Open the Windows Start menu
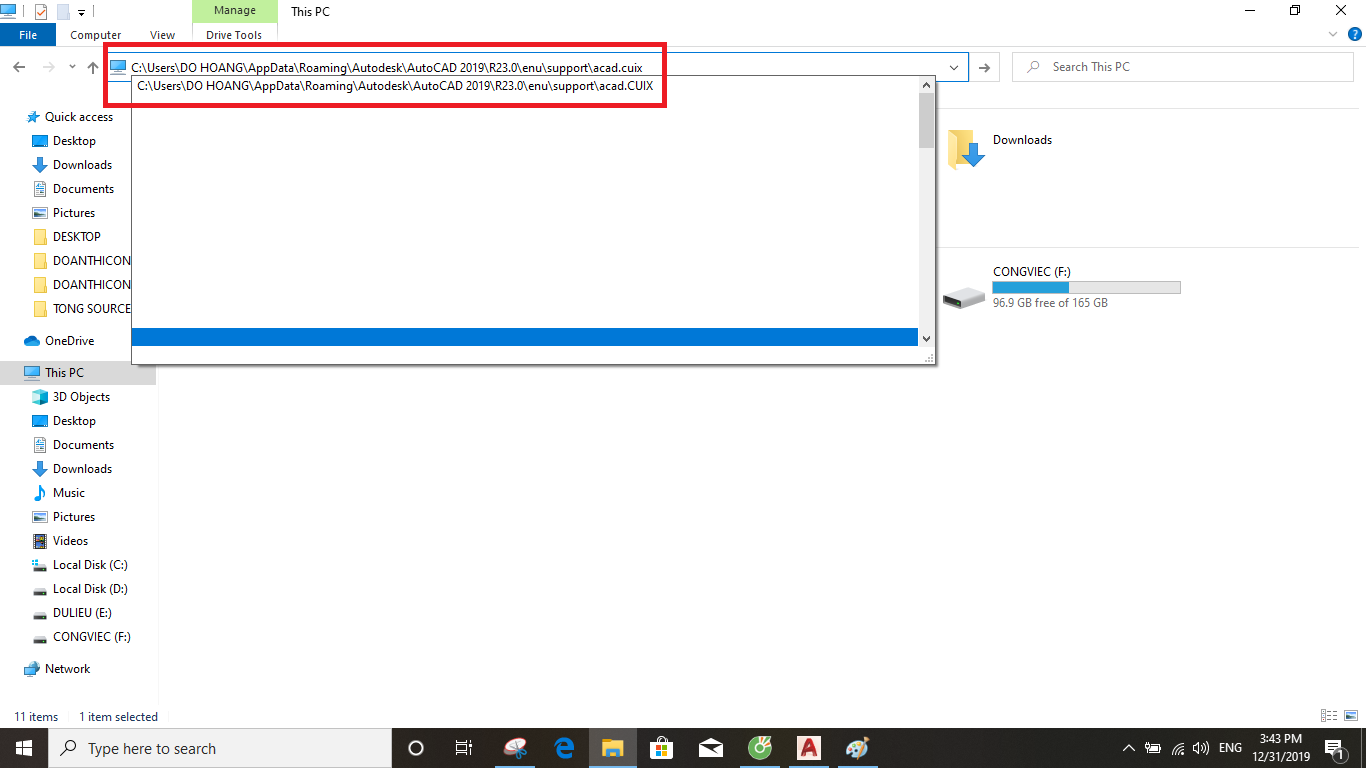 (x=24, y=748)
